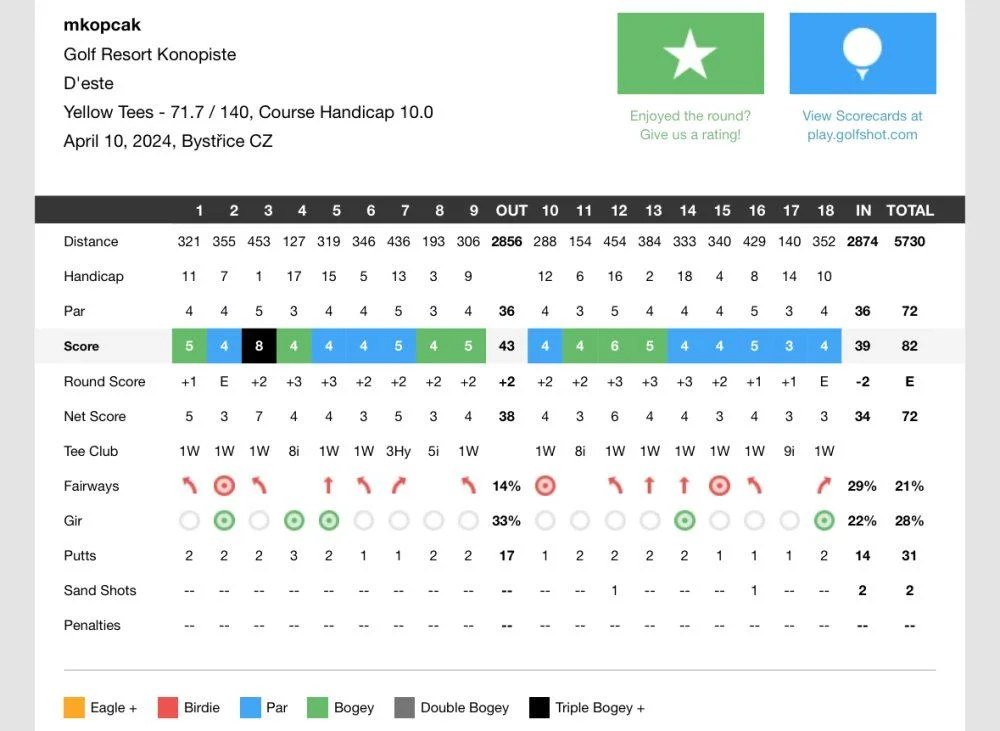
Task: Open the 'Enjoyed the round? Give us a rating!' link
Action: (x=690, y=125)
